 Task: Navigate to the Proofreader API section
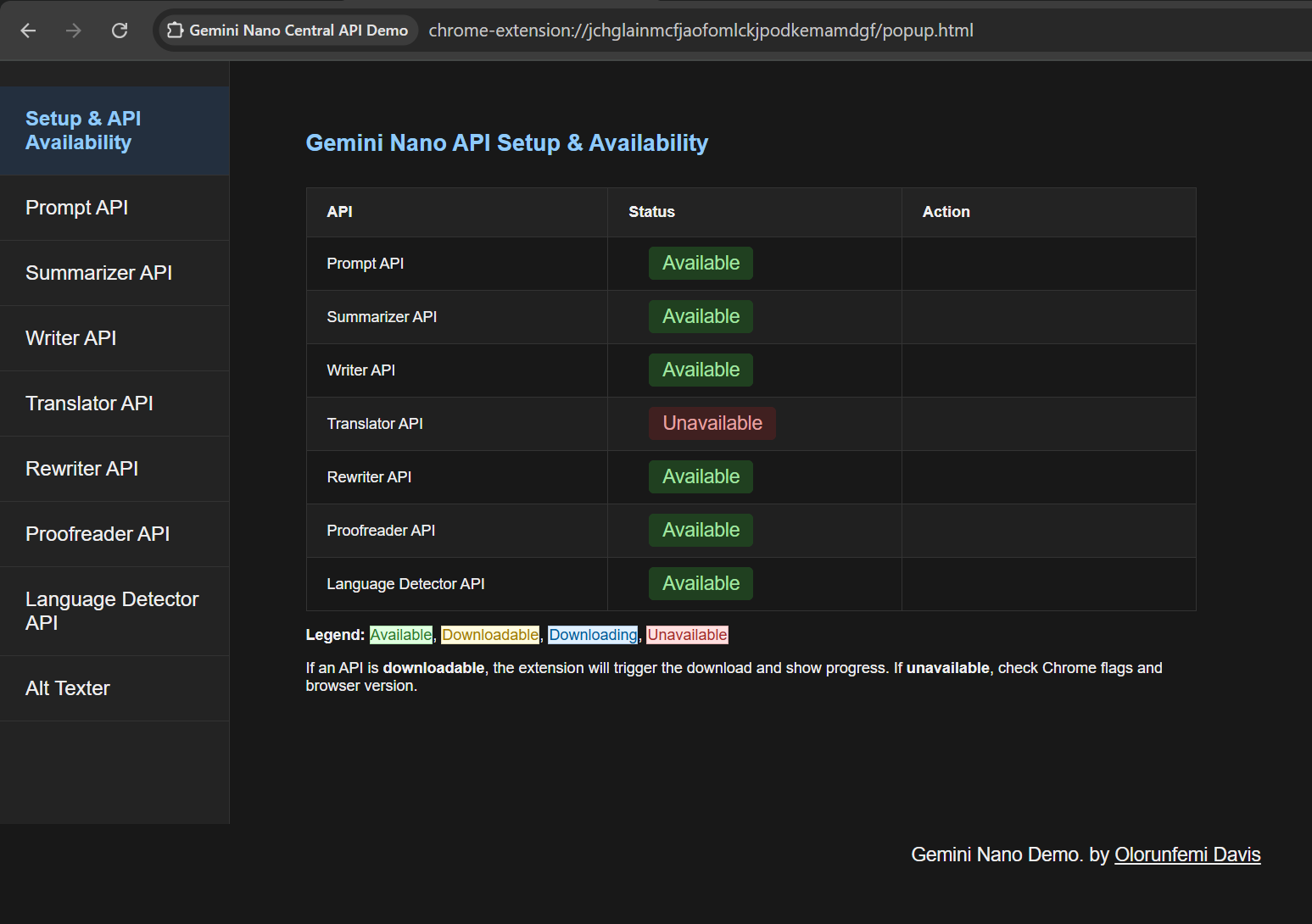(98, 533)
